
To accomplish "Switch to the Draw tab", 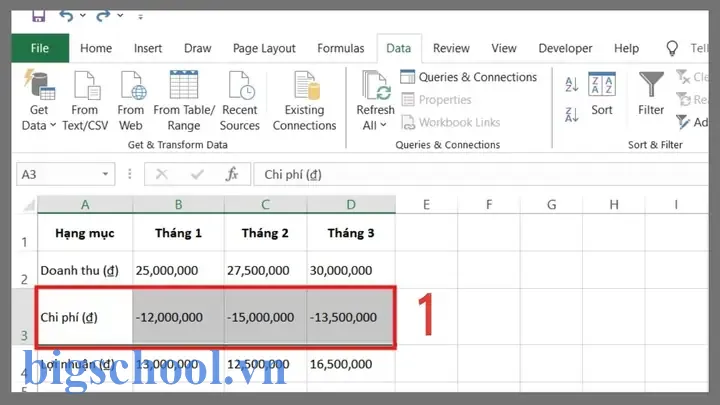I will [197, 48].
